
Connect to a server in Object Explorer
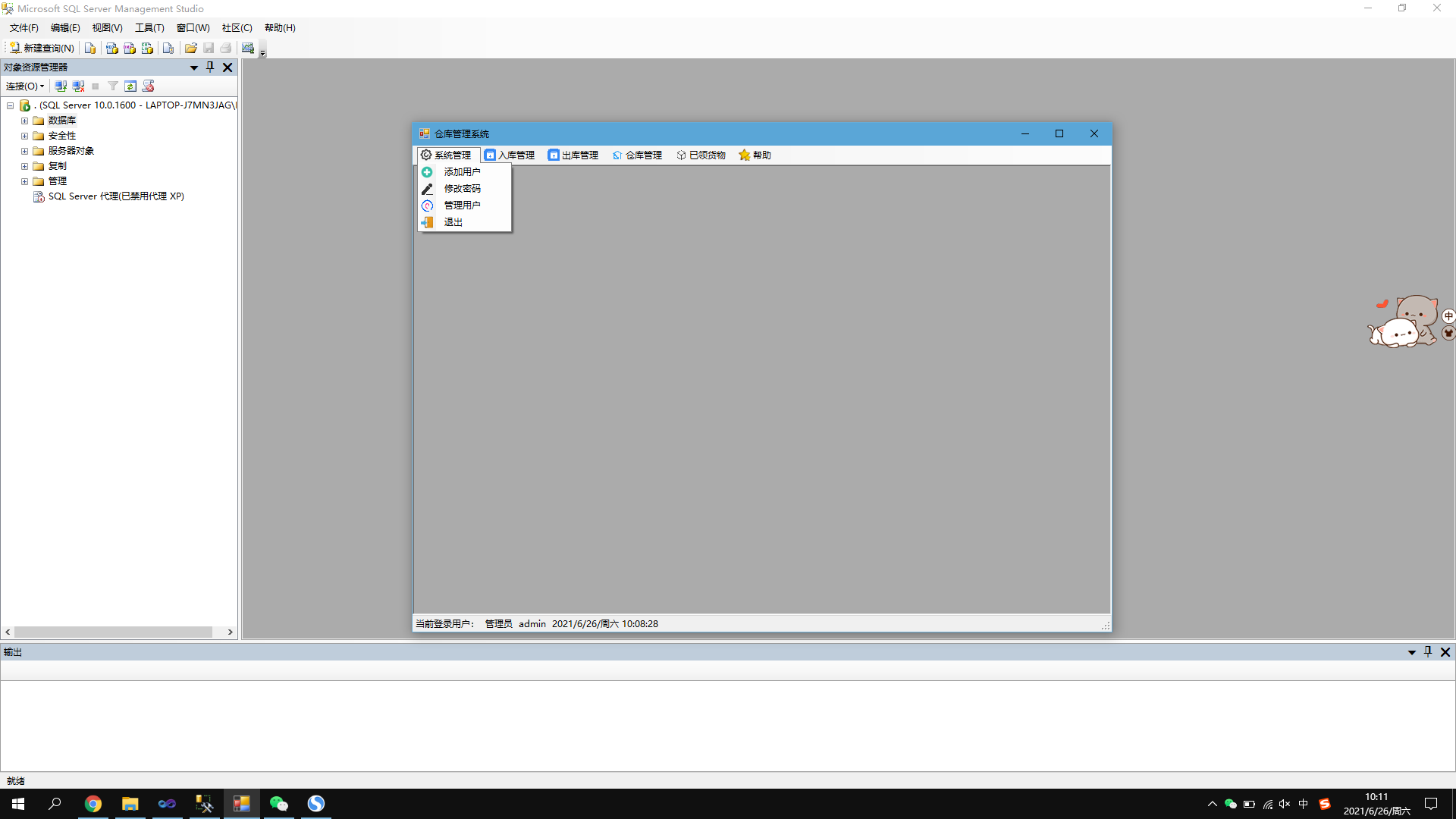click(x=61, y=86)
